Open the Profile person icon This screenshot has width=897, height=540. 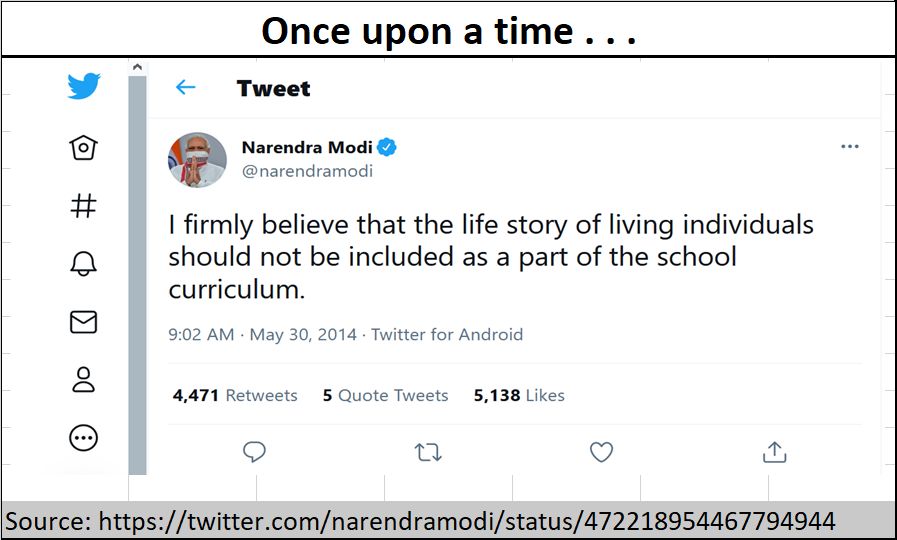click(x=84, y=379)
